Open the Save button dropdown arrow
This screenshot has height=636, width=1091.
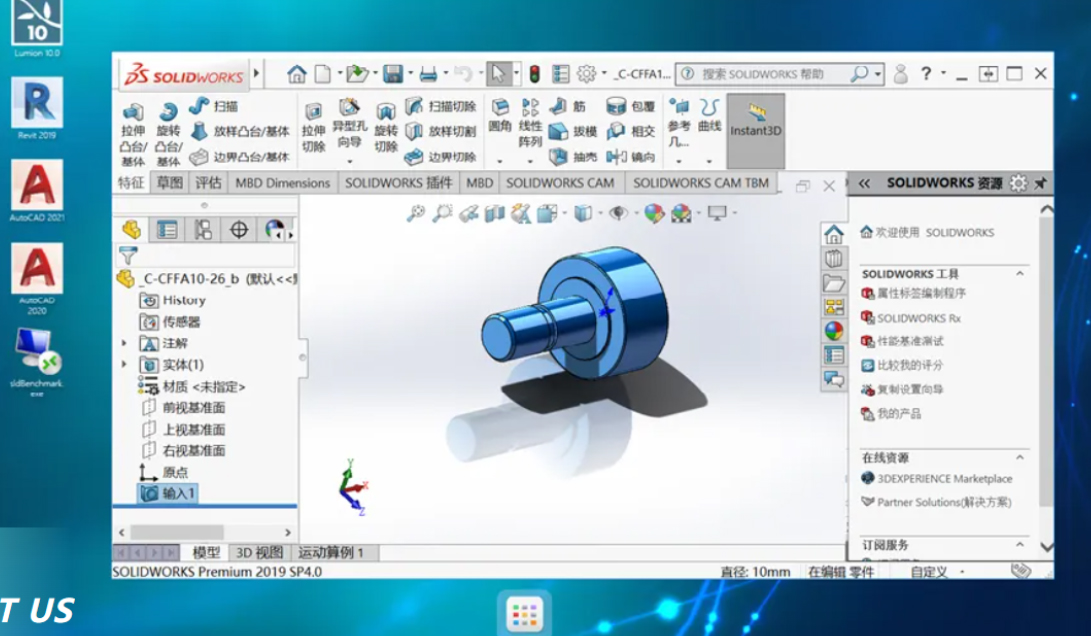pyautogui.click(x=411, y=74)
